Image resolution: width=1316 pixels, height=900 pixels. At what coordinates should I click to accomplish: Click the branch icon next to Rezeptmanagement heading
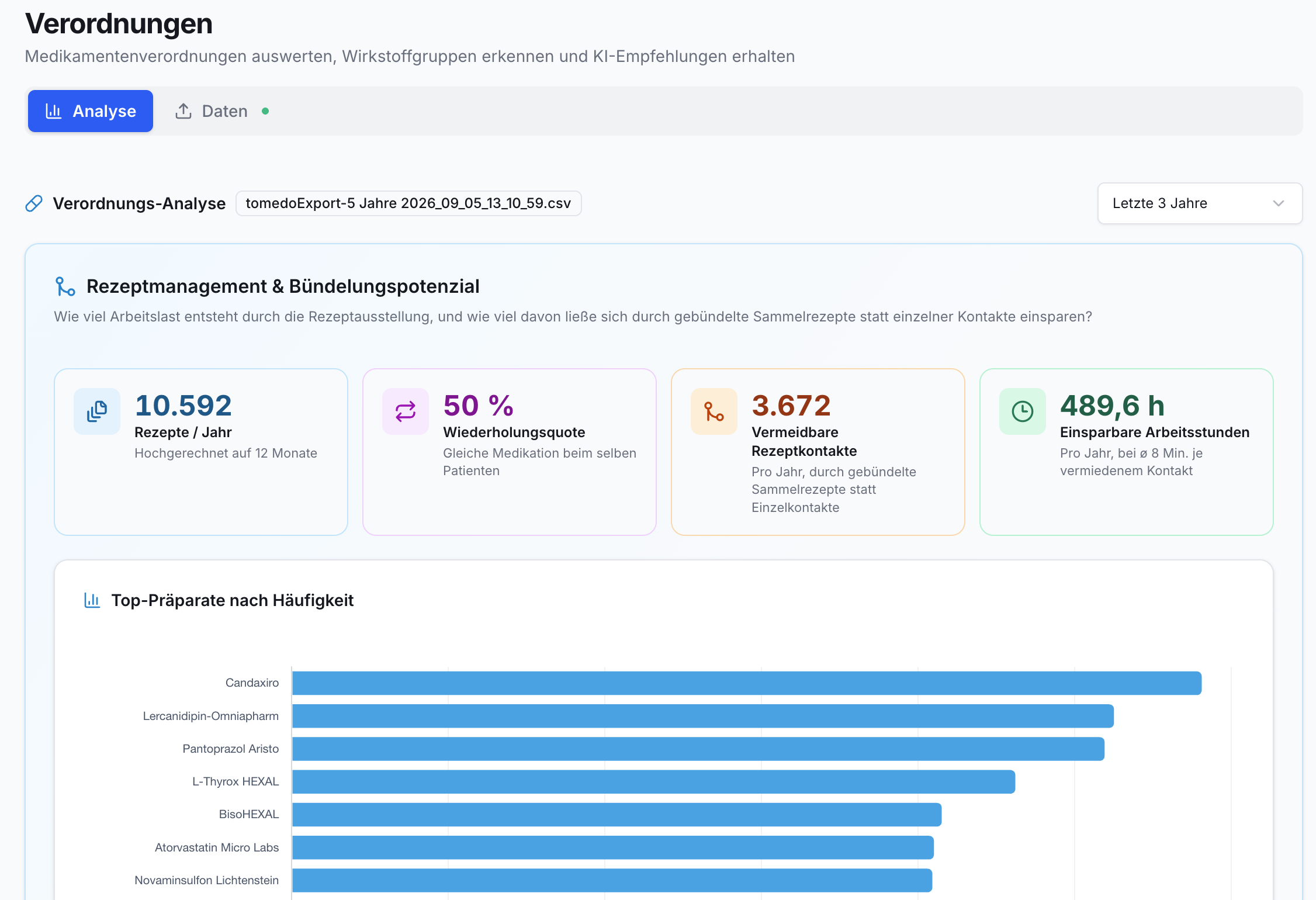point(65,286)
